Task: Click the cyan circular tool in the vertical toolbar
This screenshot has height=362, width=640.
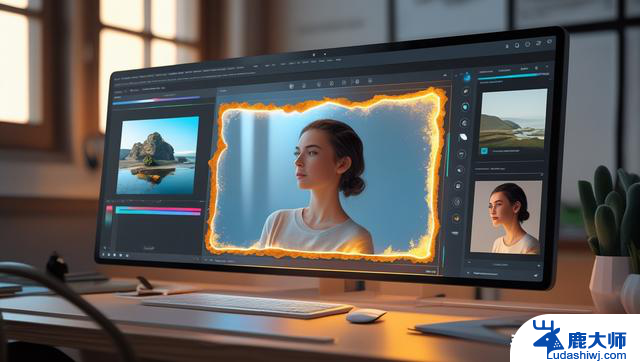Action: click(465, 107)
